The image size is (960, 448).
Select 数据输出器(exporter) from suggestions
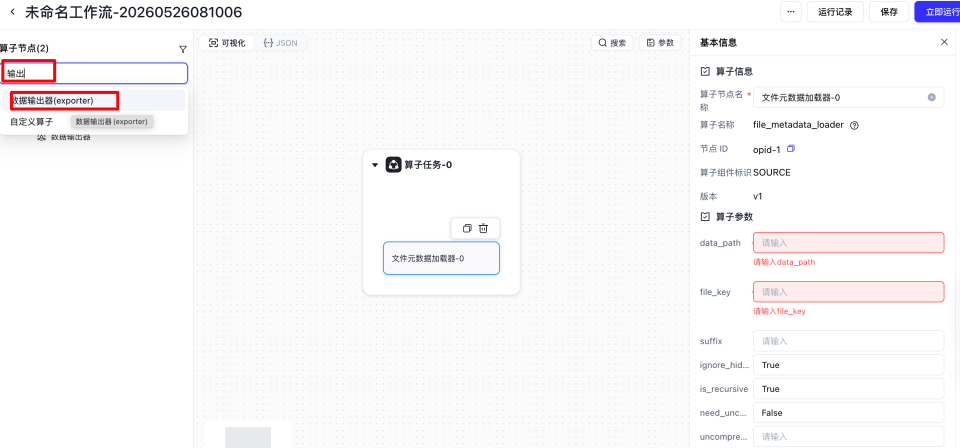[x=94, y=100]
